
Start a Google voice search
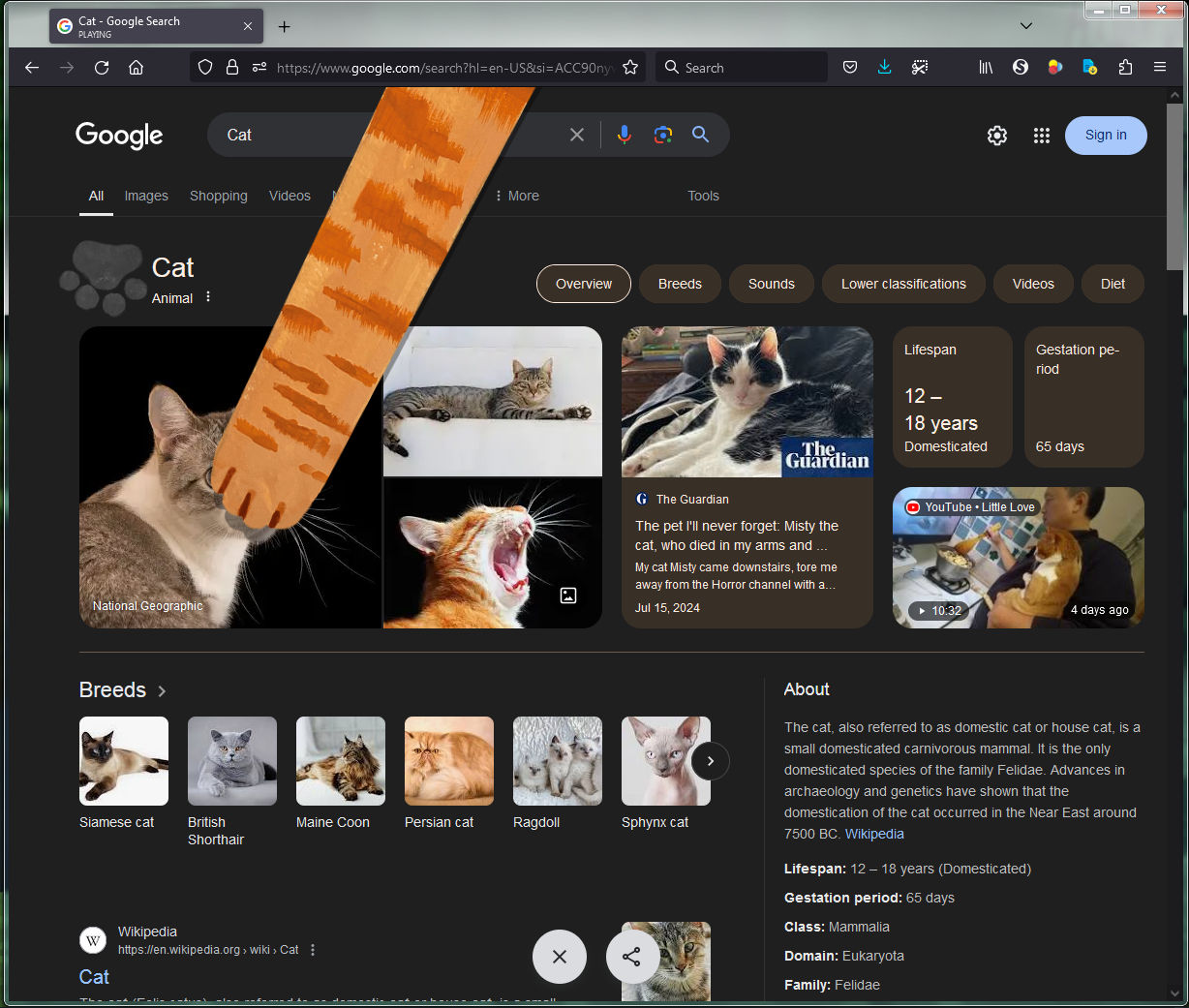(x=625, y=135)
